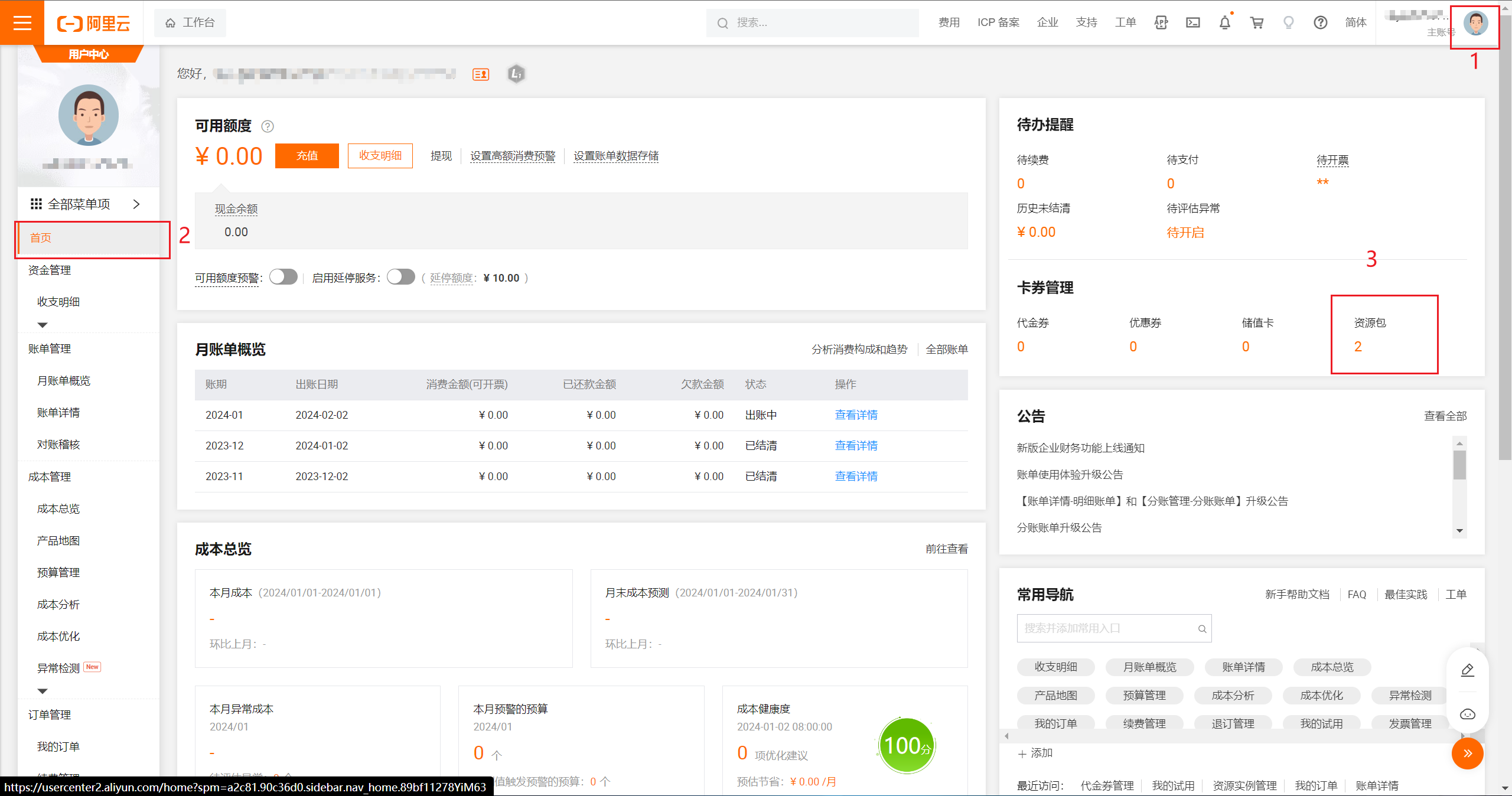
Task: Open the 费用 menu in top bar
Action: coord(949,22)
